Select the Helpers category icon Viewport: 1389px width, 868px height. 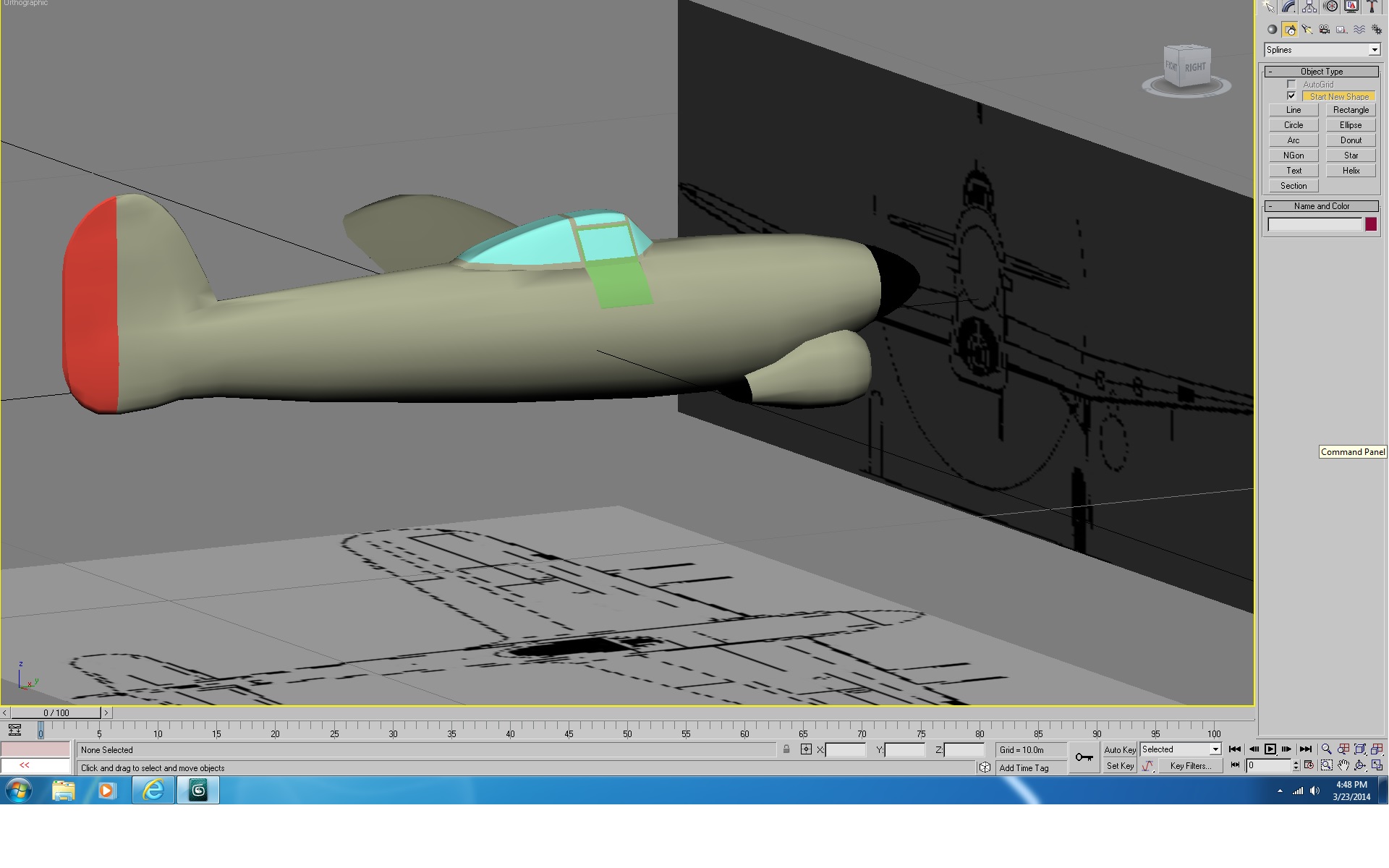click(x=1342, y=30)
